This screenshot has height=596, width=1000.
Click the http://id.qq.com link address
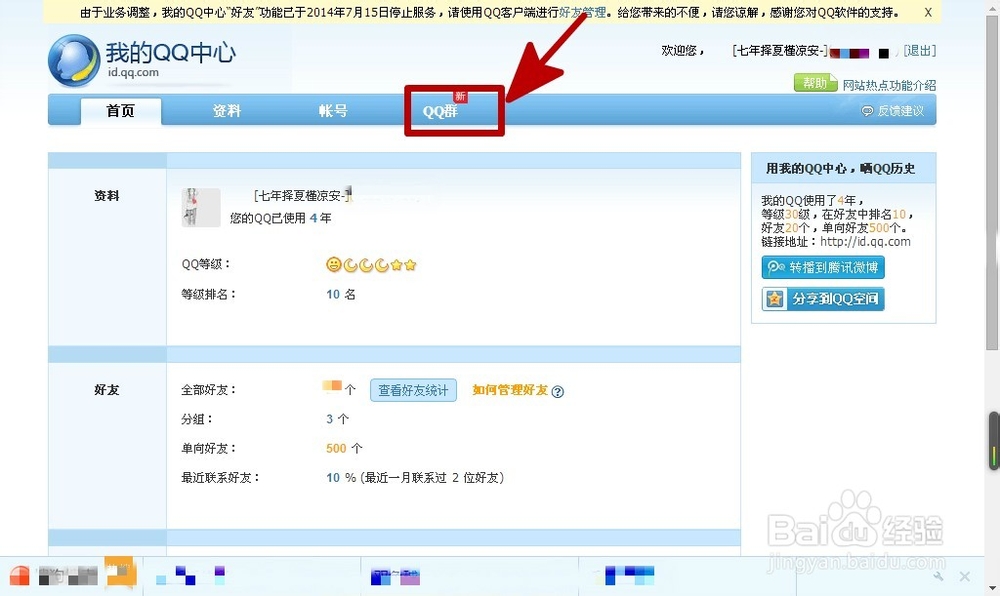pyautogui.click(x=865, y=242)
